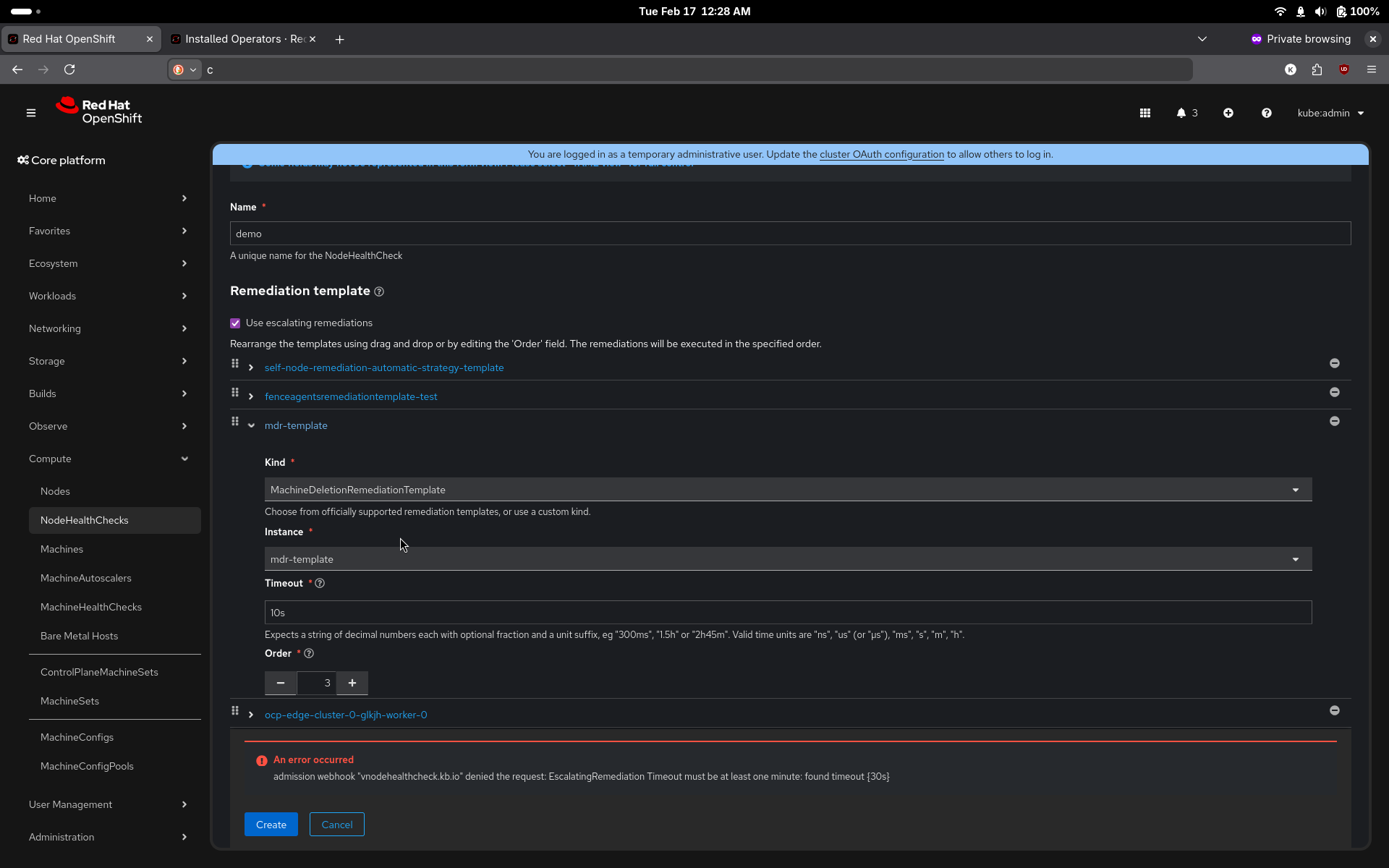Click the Create button
This screenshot has height=868, width=1389.
point(271,825)
